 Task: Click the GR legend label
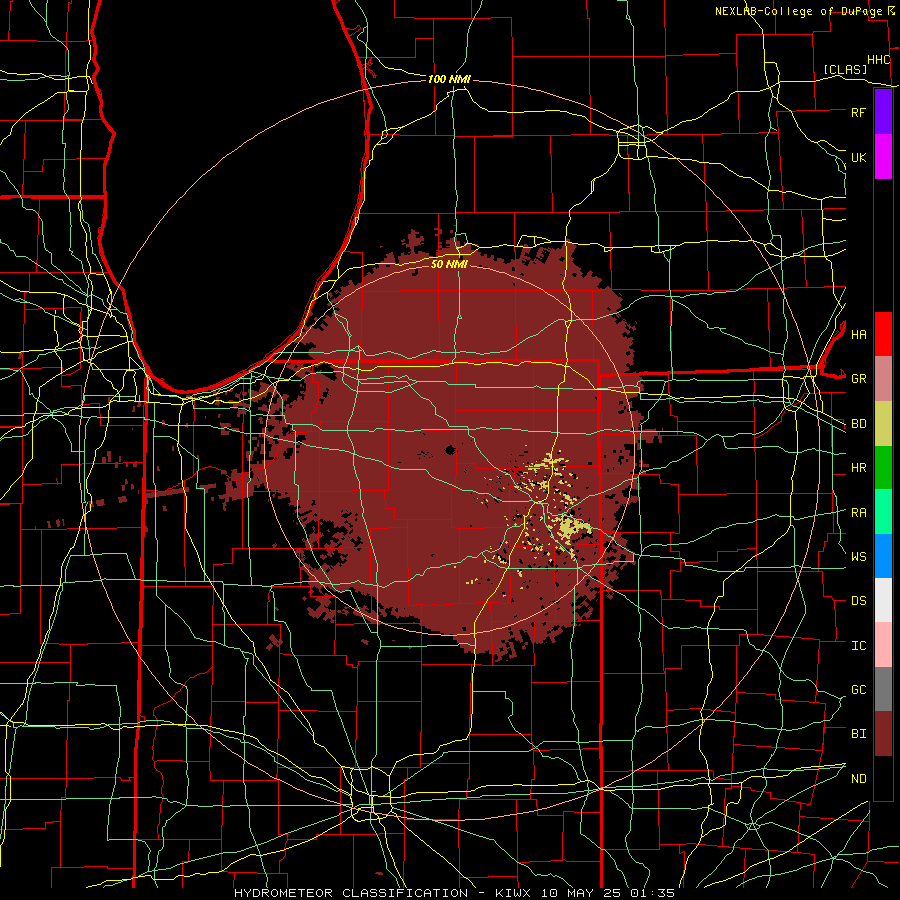coord(858,379)
